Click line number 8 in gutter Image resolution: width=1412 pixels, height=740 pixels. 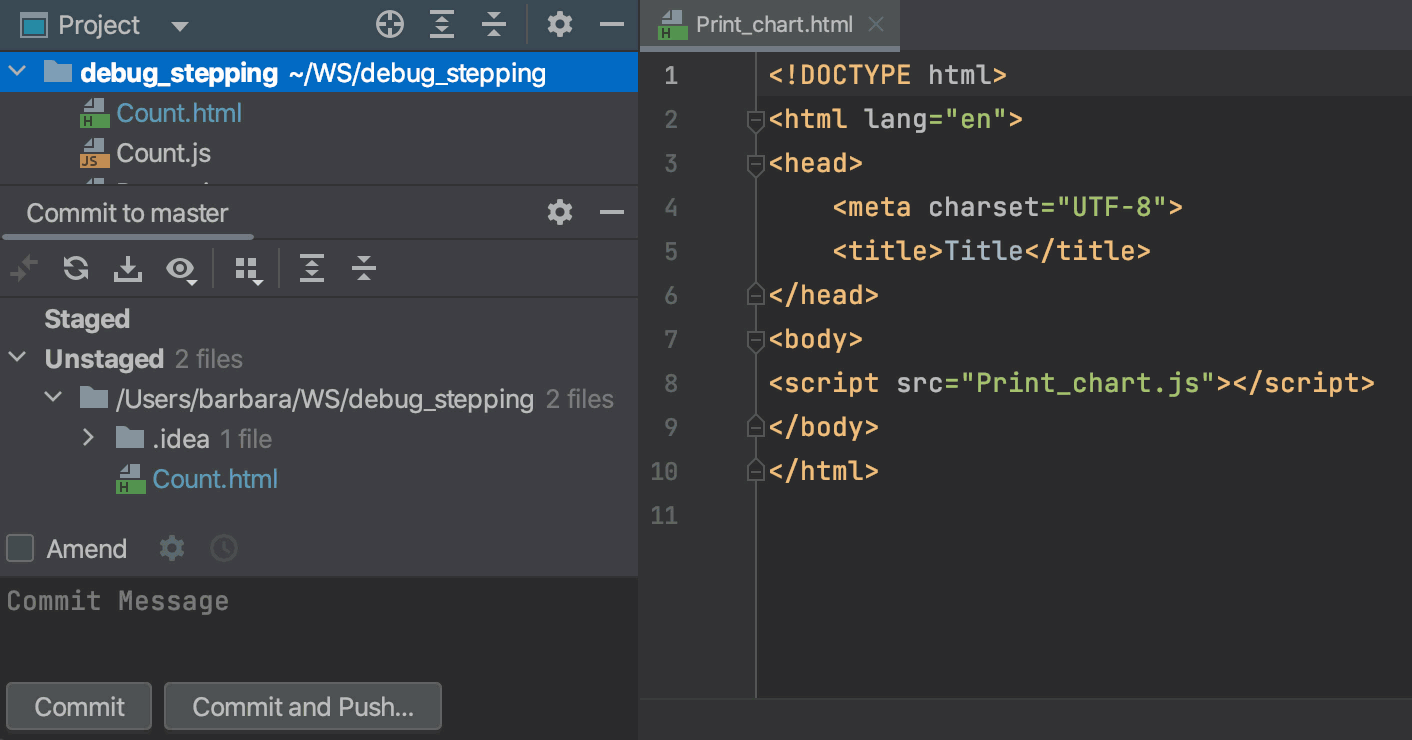[x=670, y=383]
